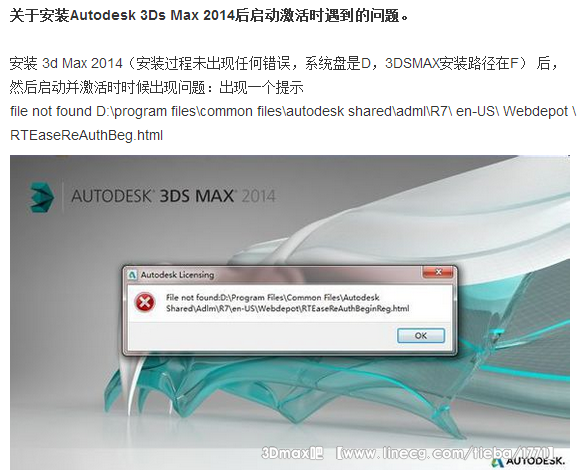Click the red error X icon
This screenshot has height=470, width=583.
(145, 302)
